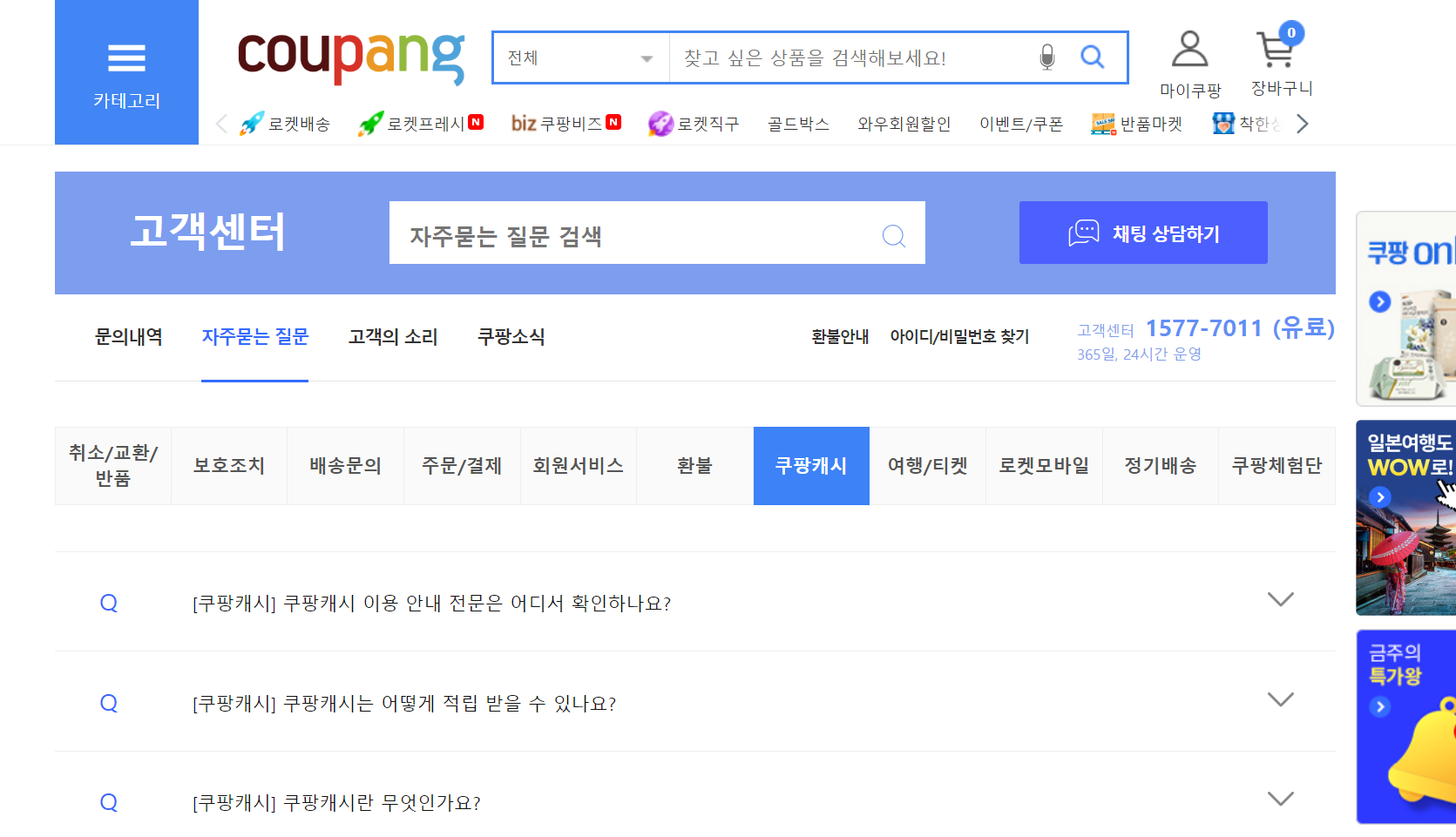Open the 장바구니 shopping cart
Image resolution: width=1456 pixels, height=837 pixels.
1281,61
